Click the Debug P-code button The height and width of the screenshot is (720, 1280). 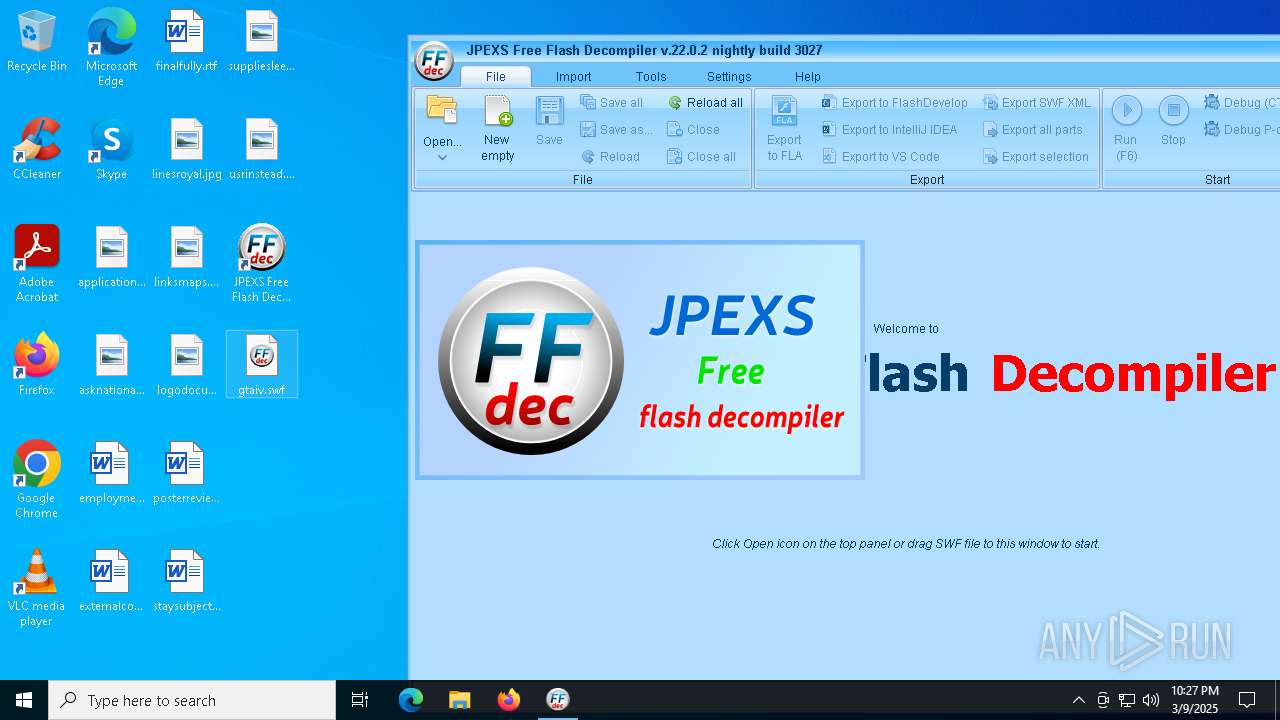click(1241, 130)
